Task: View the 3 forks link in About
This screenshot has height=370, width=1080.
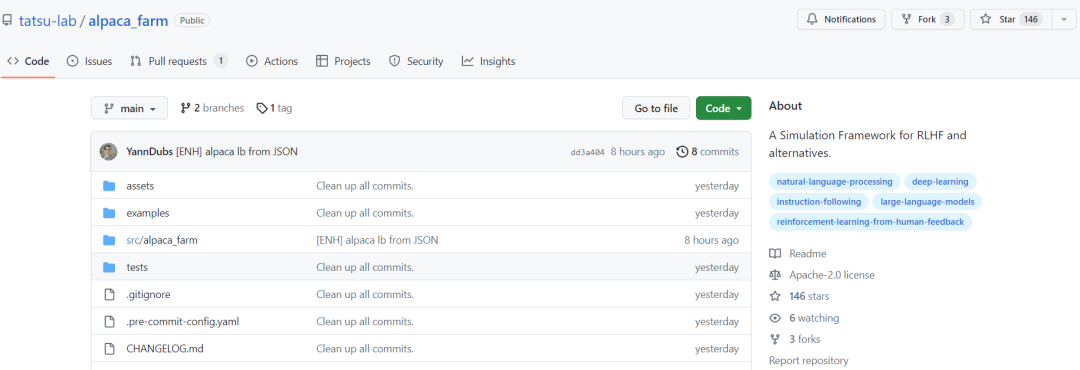Action: [x=804, y=339]
